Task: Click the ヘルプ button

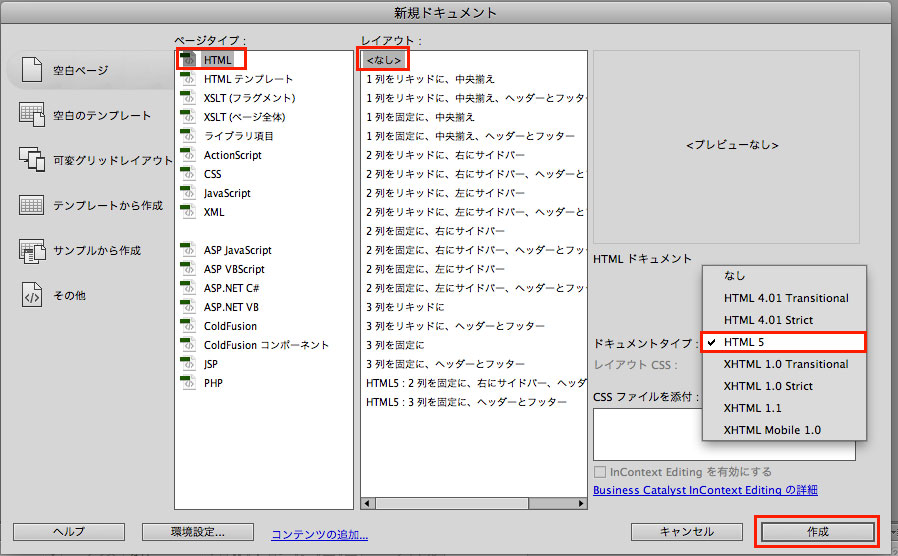Action: tap(69, 532)
